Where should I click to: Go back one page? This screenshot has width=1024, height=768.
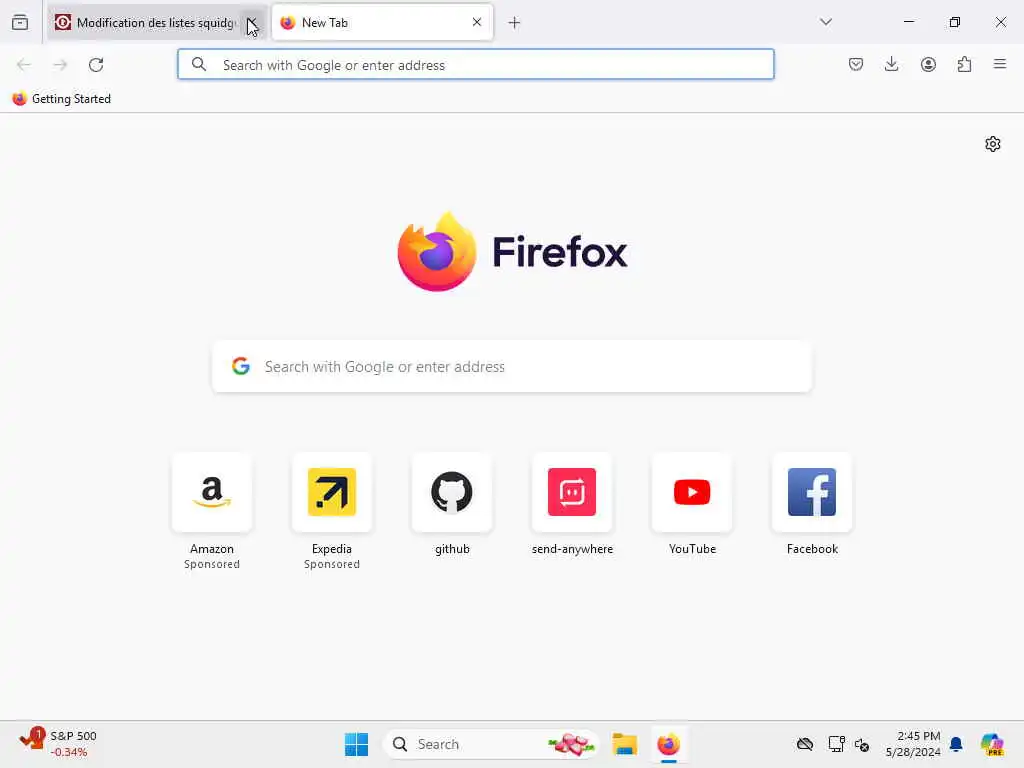tap(24, 65)
